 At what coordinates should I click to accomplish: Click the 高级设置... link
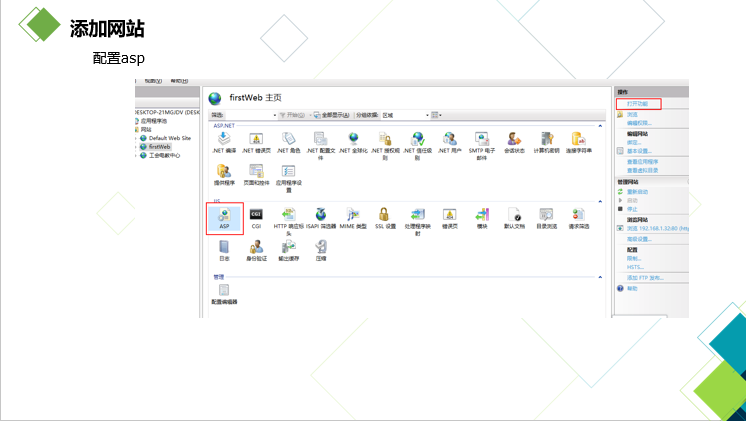pos(639,239)
